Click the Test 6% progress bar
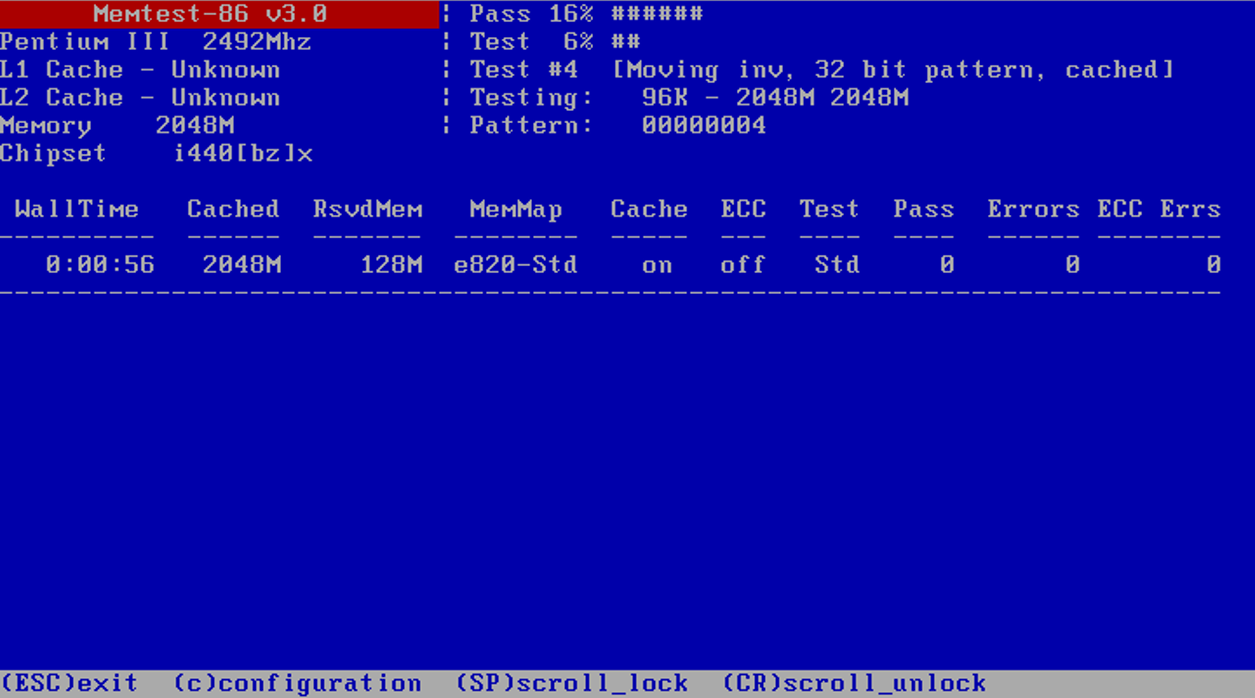1255x698 pixels. tap(625, 42)
